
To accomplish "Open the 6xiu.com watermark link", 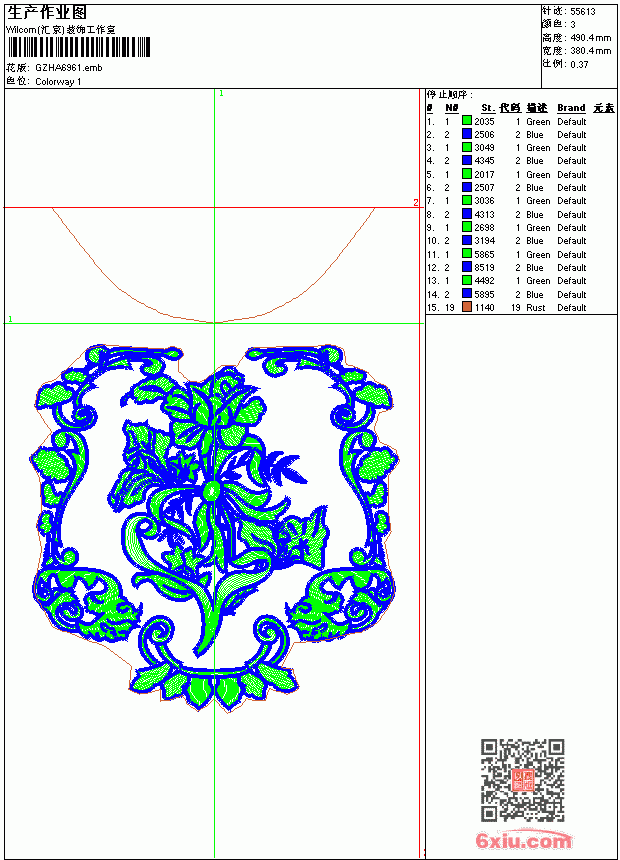I will 523,840.
